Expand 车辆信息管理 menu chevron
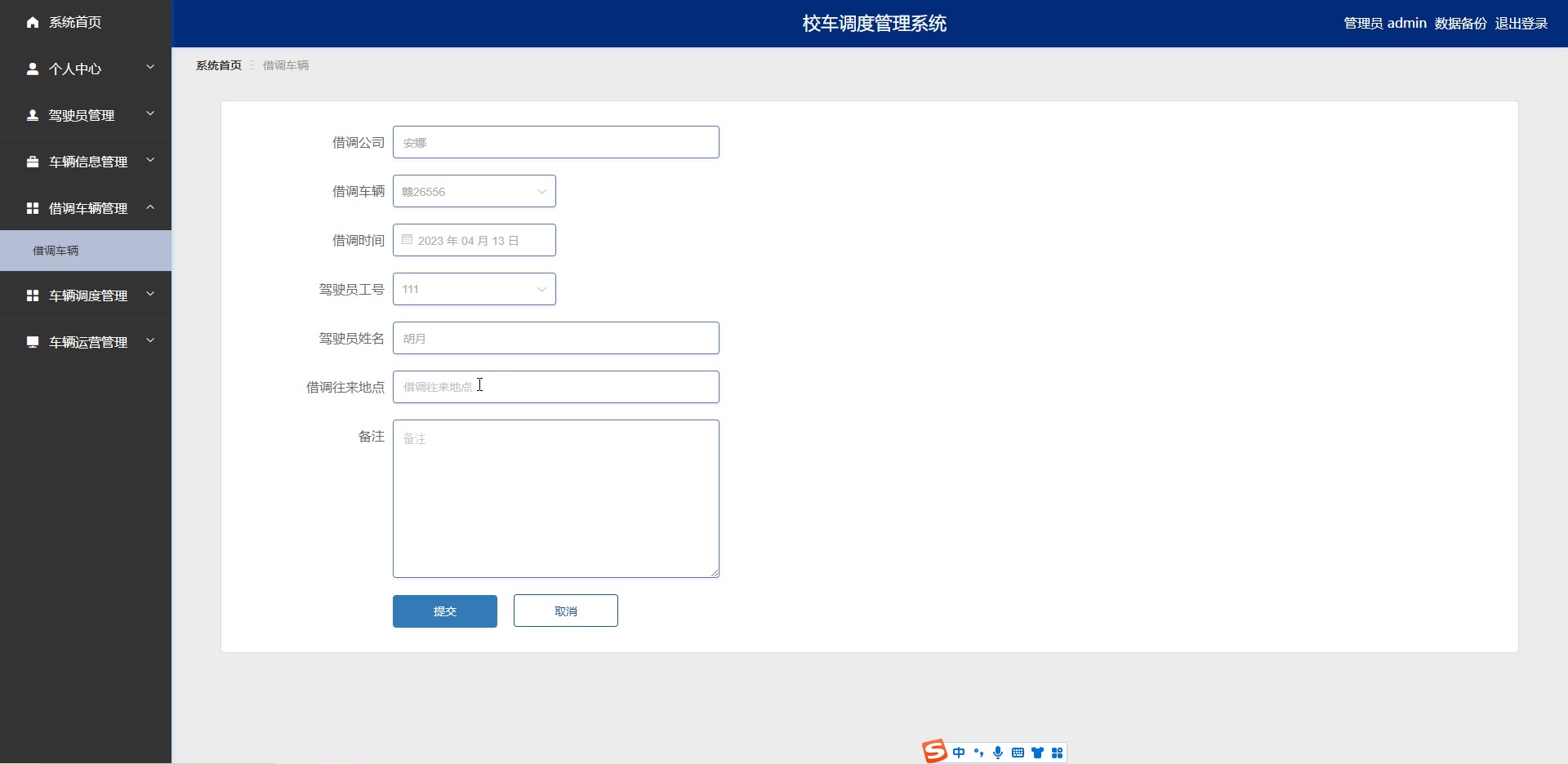Viewport: 1568px width, 764px height. [150, 161]
